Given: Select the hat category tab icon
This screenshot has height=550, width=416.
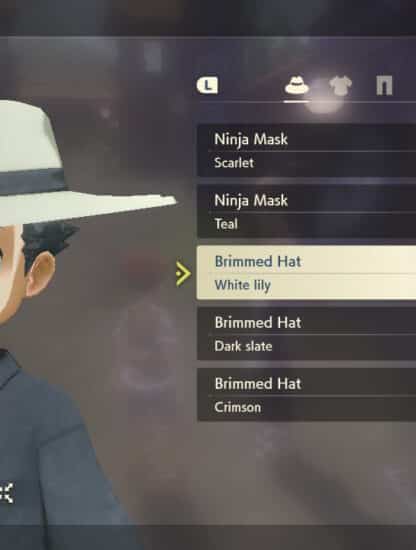Looking at the screenshot, I should pyautogui.click(x=297, y=85).
